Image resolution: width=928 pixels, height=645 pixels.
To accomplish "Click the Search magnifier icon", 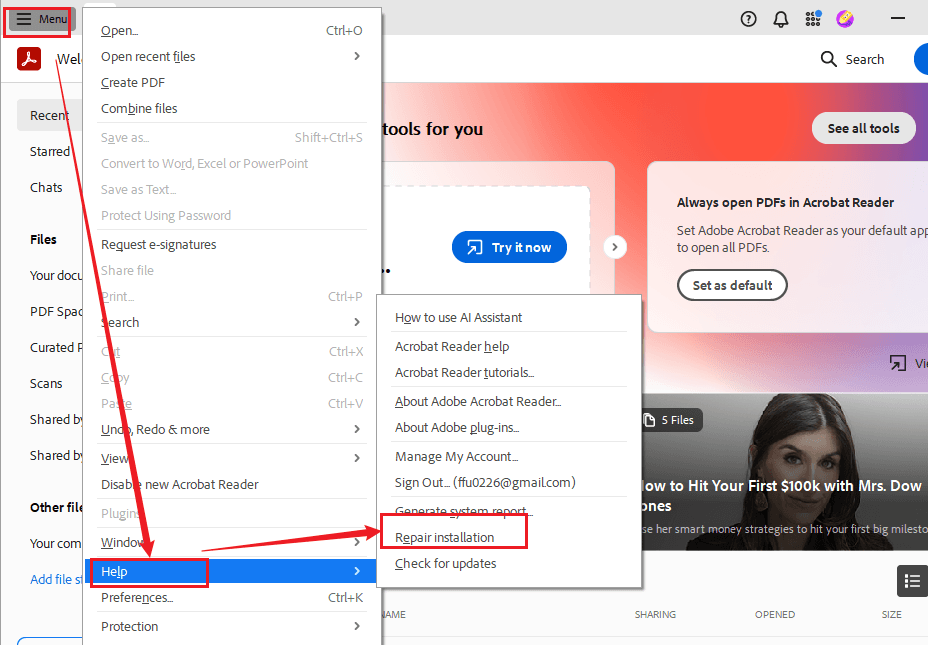I will (x=829, y=59).
